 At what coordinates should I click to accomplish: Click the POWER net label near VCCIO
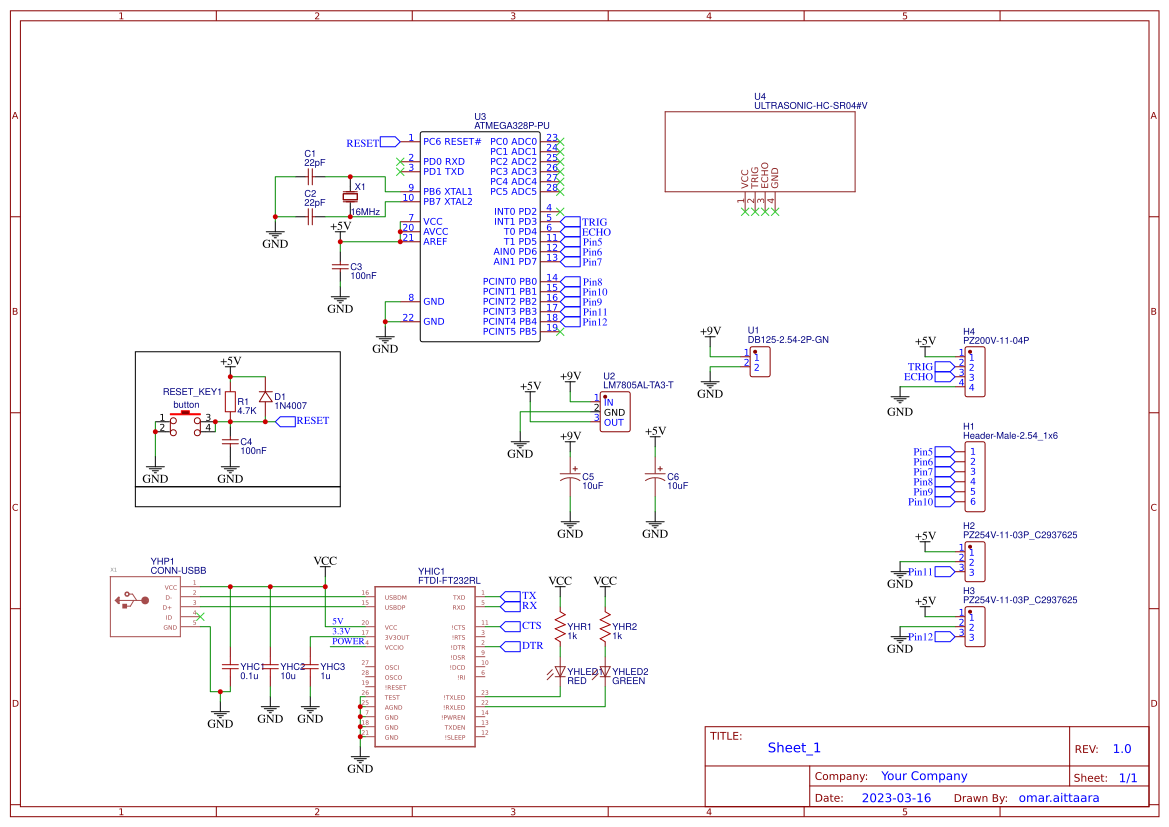click(348, 641)
